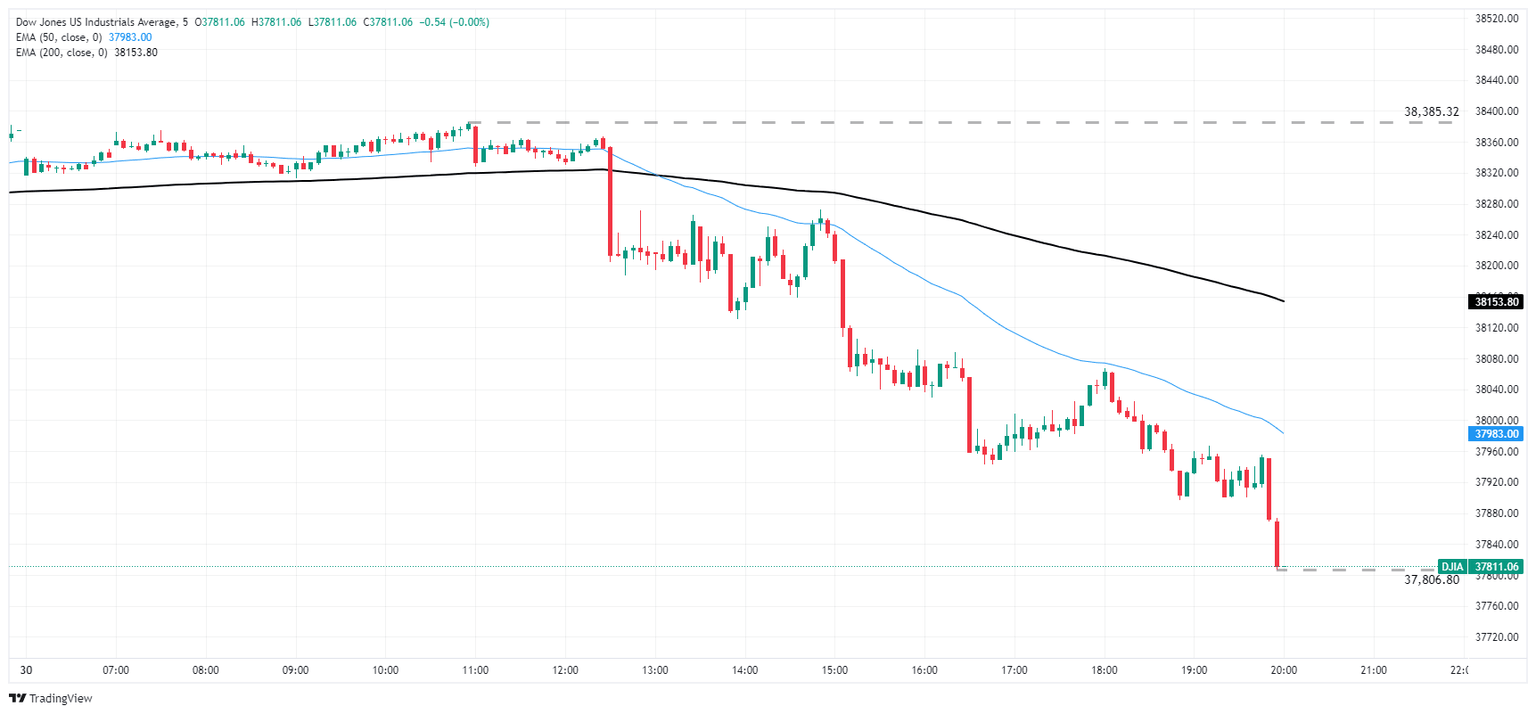Click the 16:00 time axis label
1536x714 pixels.
coord(924,670)
